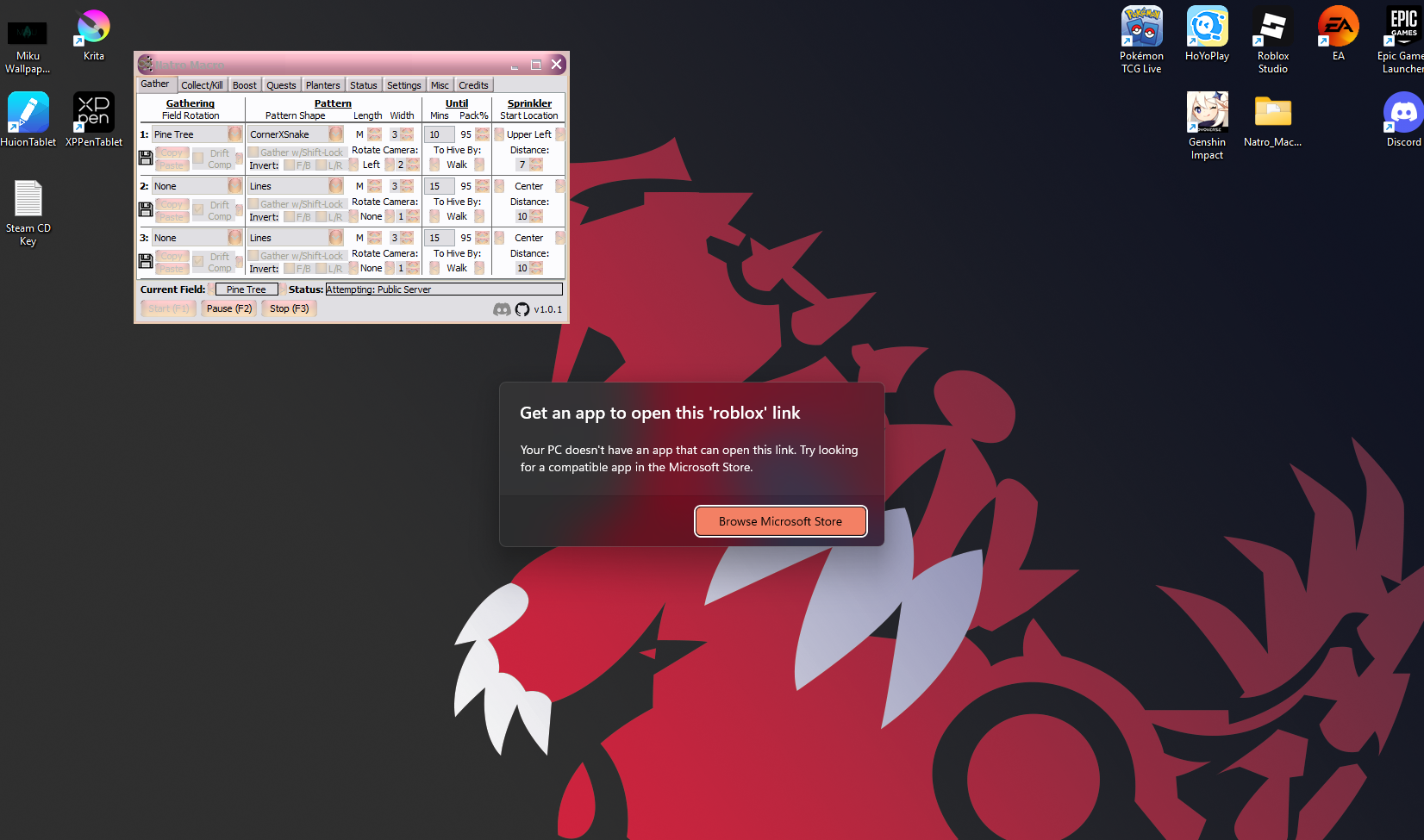Launch XPPenTablet from the desktop
The height and width of the screenshot is (840, 1424).
94,120
